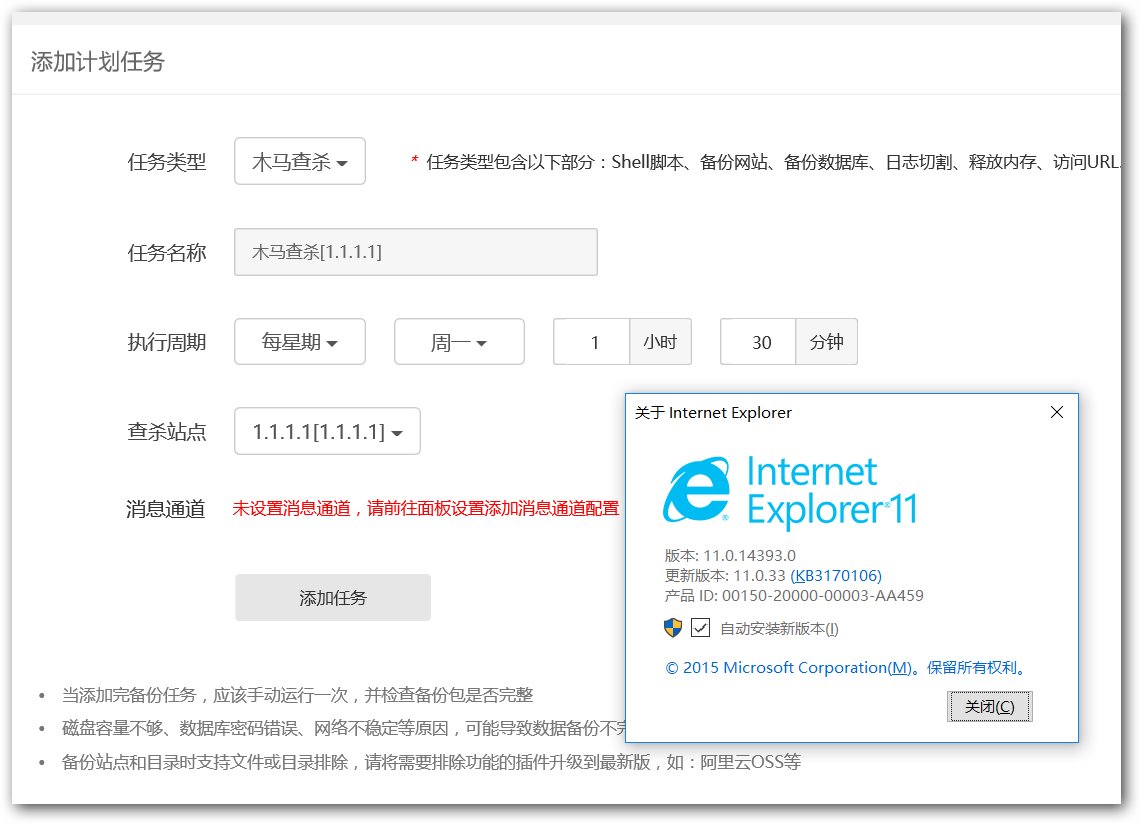Open the Microsoft Corporation copyright link
1141x824 pixels.
click(846, 667)
